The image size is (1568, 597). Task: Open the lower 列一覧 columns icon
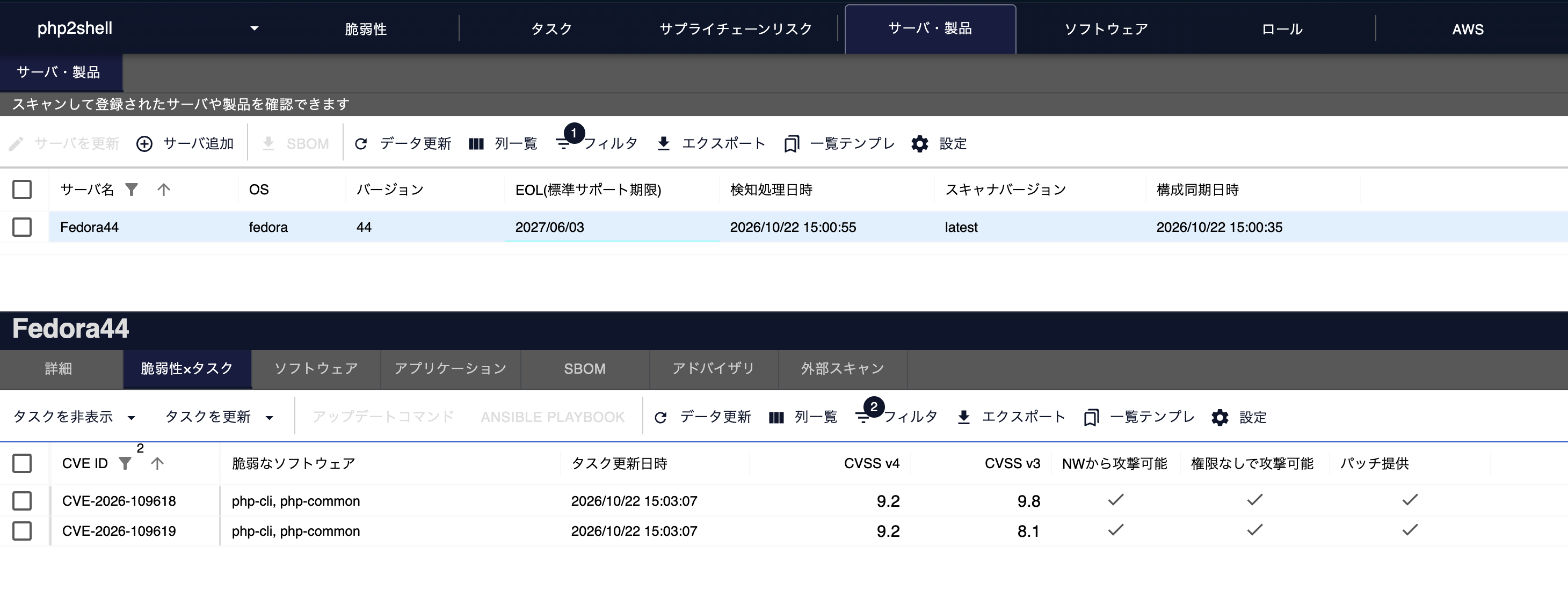(x=776, y=417)
